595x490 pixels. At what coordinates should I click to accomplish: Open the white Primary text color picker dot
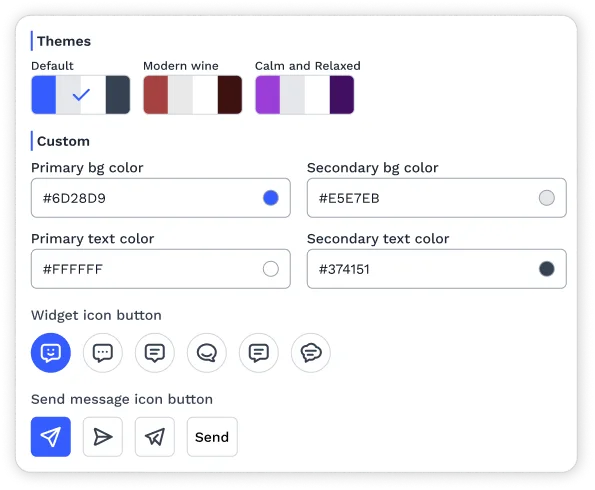coord(271,269)
